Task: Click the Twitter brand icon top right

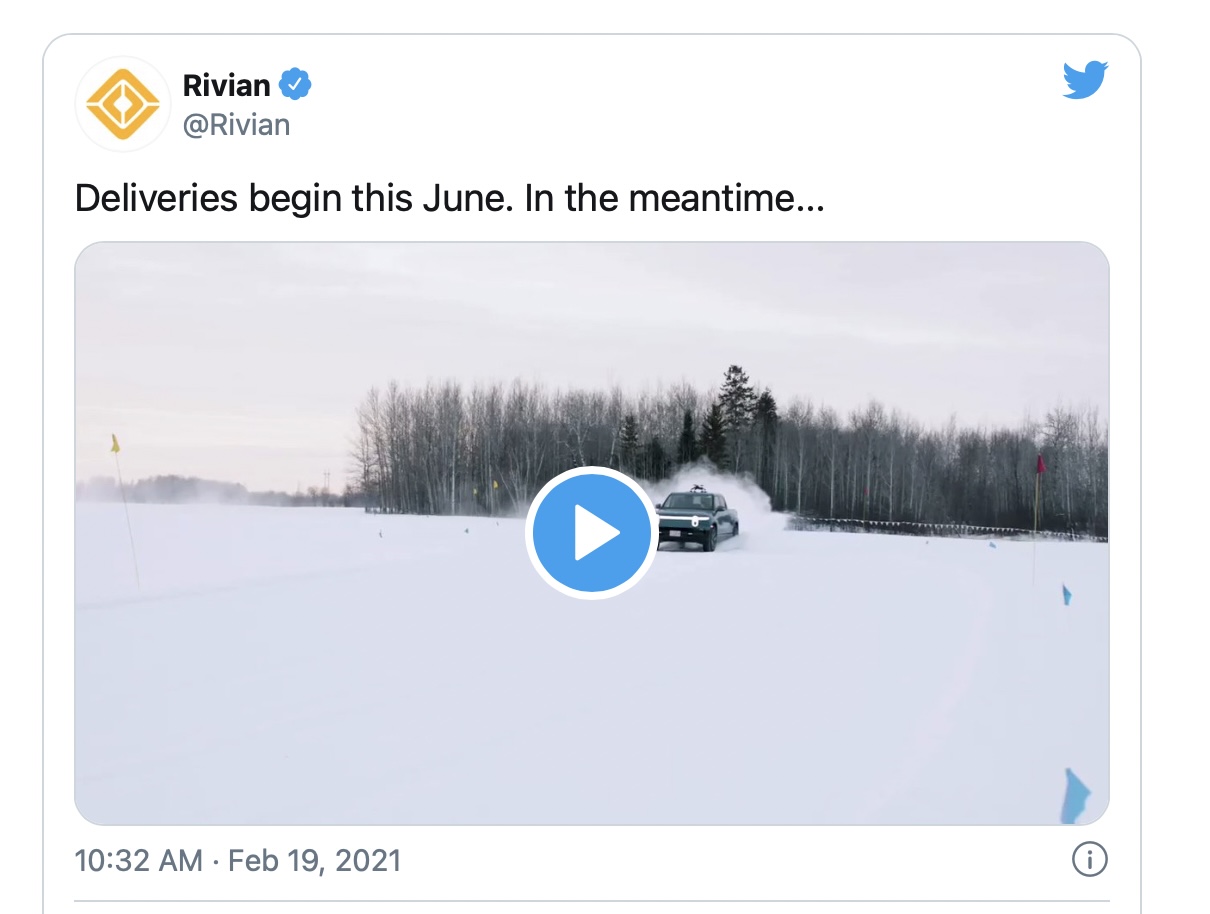Action: point(1085,77)
